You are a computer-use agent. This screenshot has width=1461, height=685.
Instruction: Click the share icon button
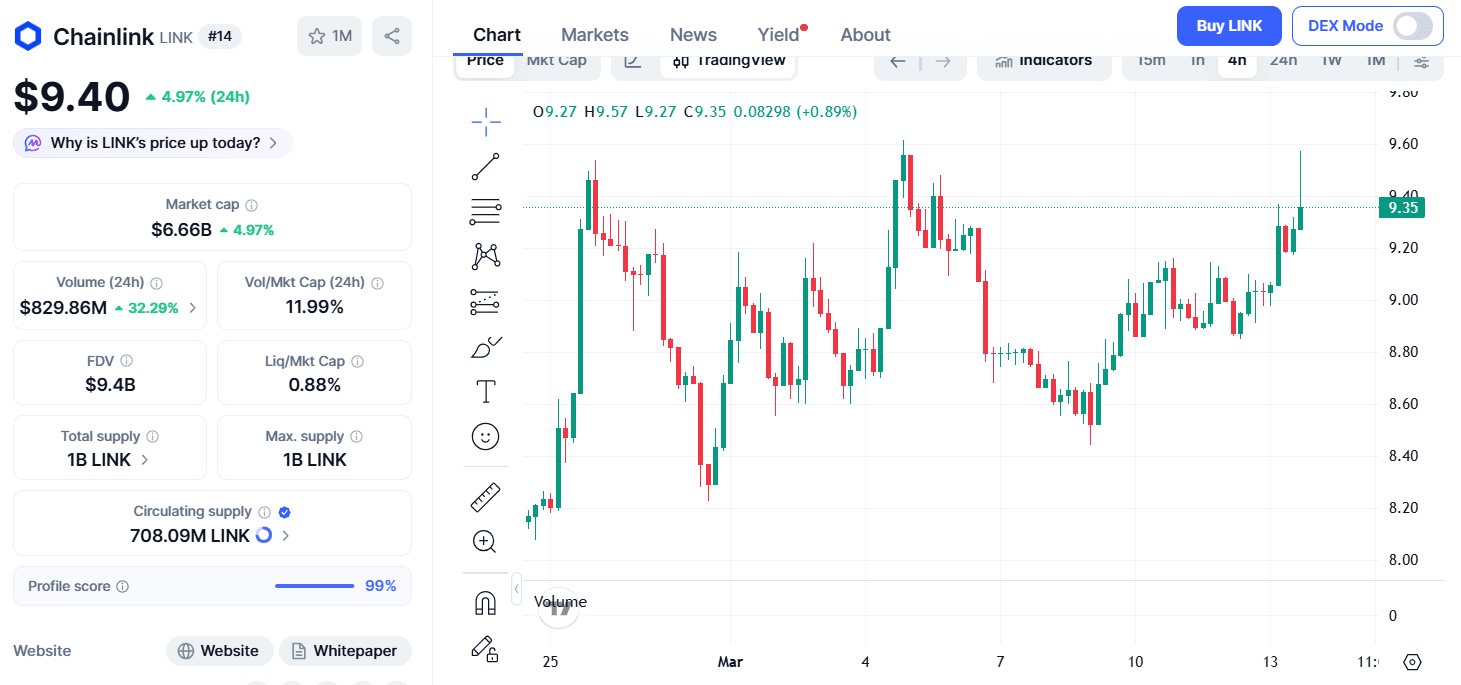(392, 36)
